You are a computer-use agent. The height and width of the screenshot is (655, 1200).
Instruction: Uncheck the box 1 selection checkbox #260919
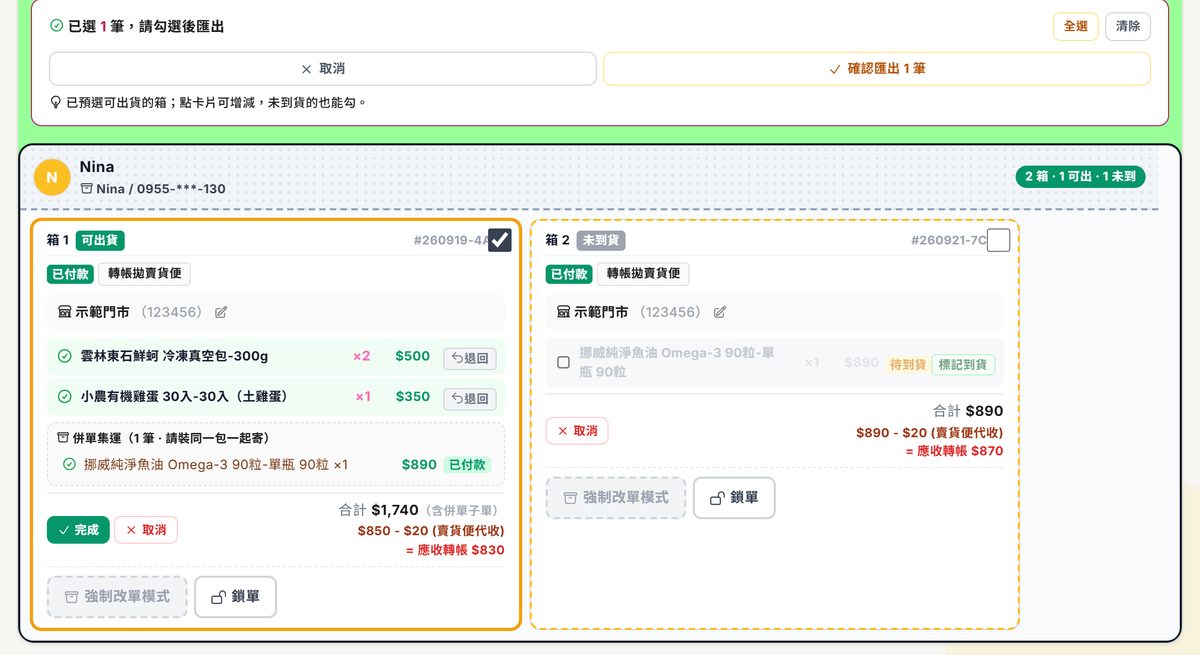tap(500, 240)
